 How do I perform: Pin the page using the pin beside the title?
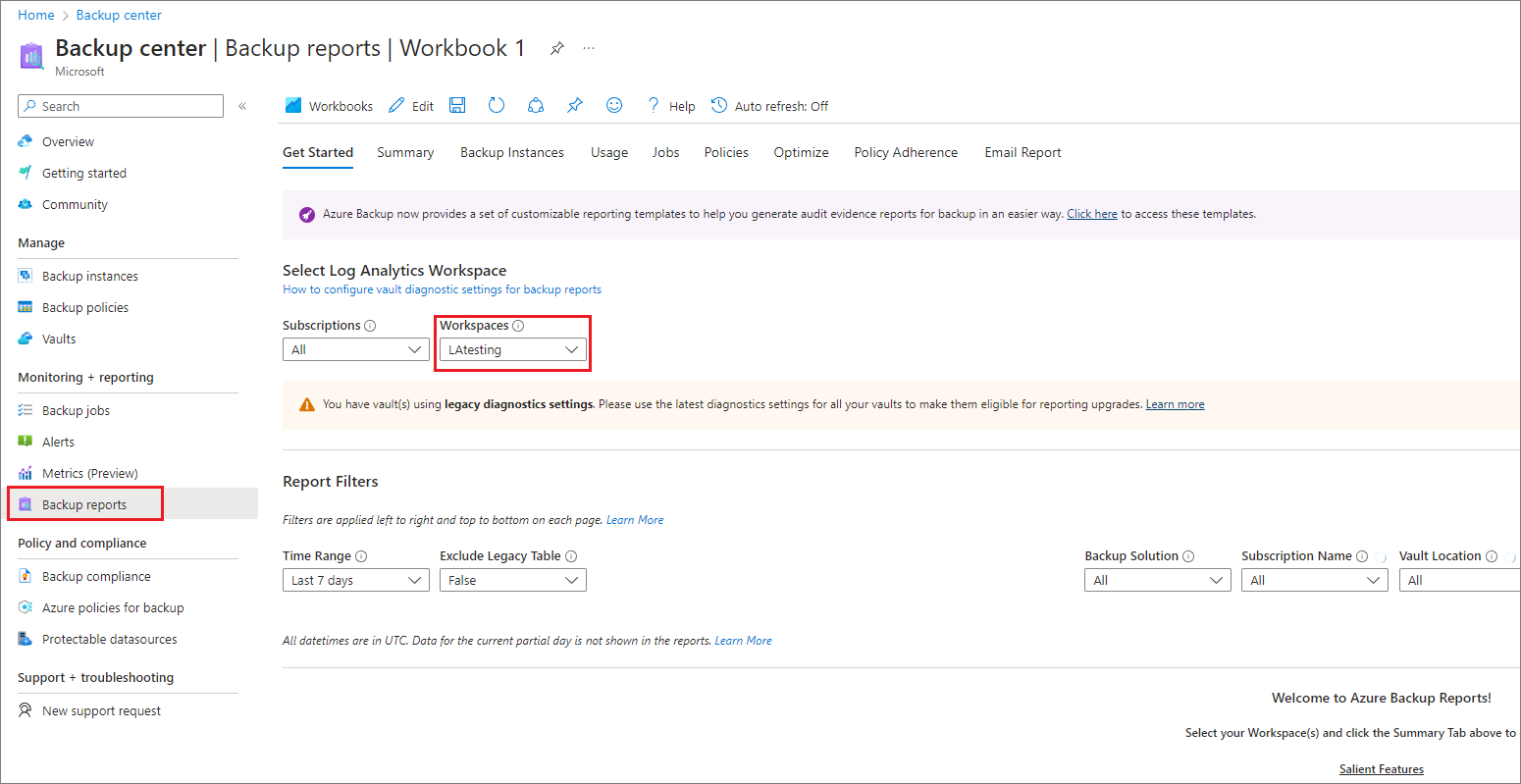[557, 48]
